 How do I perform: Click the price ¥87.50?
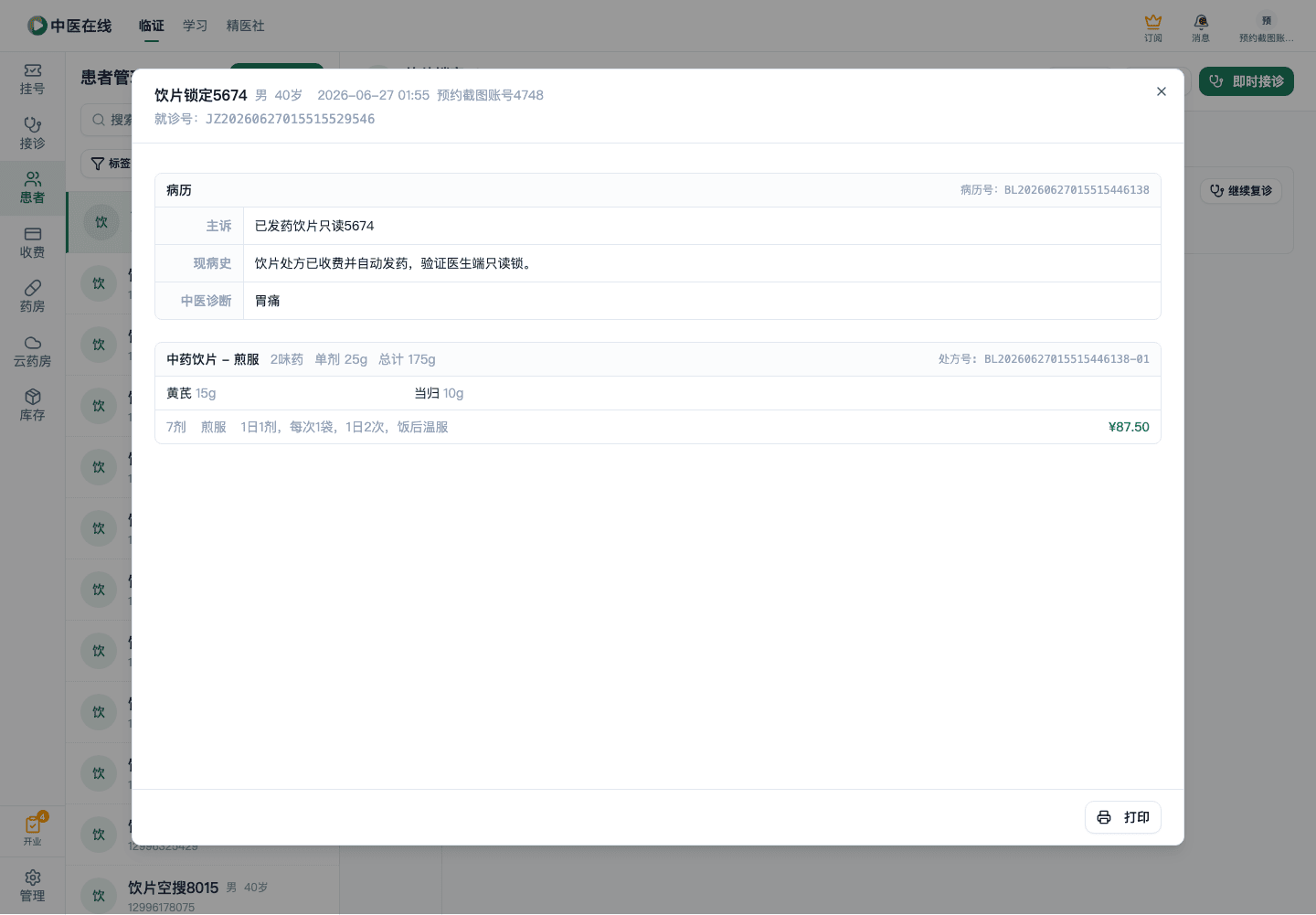click(x=1129, y=427)
